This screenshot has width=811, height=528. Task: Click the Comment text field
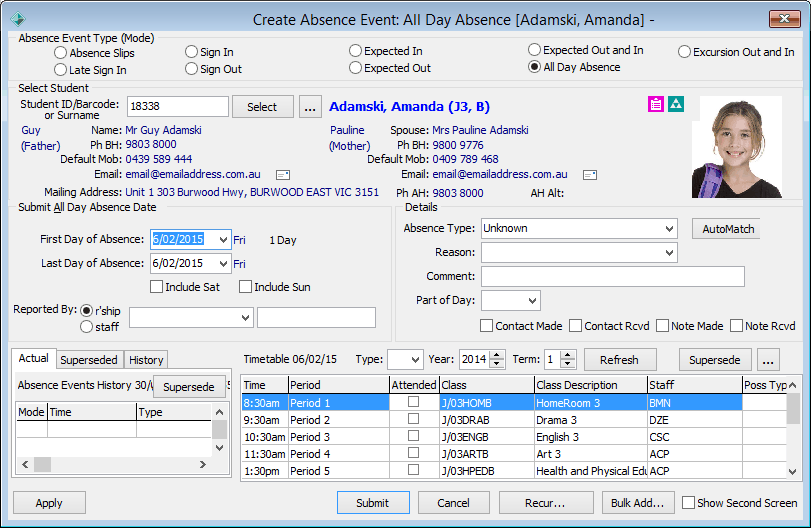pos(613,276)
